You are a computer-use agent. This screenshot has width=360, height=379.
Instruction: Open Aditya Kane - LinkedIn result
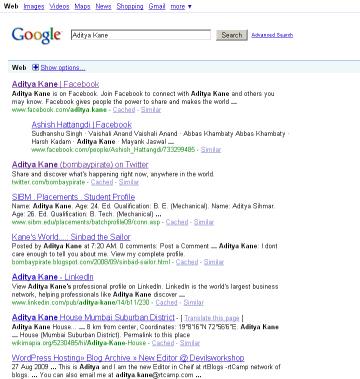[x=53, y=277]
